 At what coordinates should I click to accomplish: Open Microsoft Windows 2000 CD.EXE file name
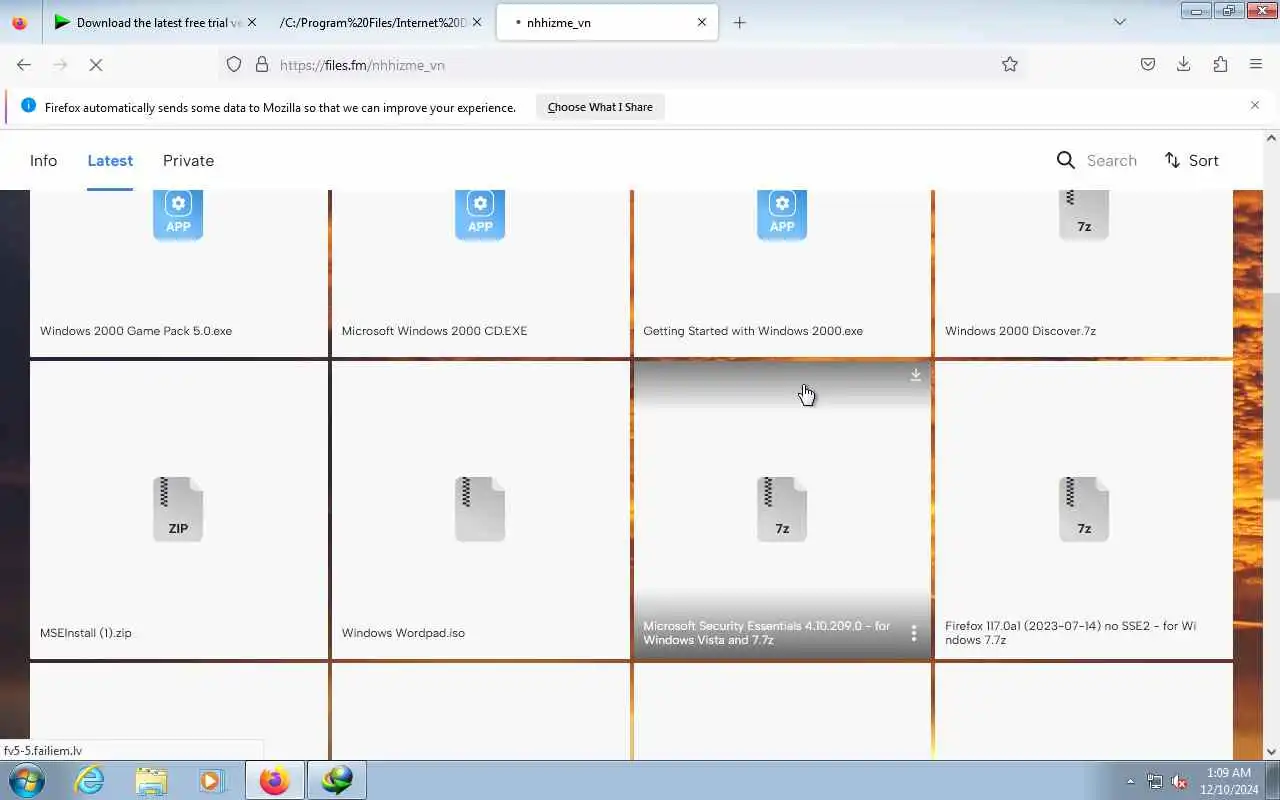[x=434, y=331]
